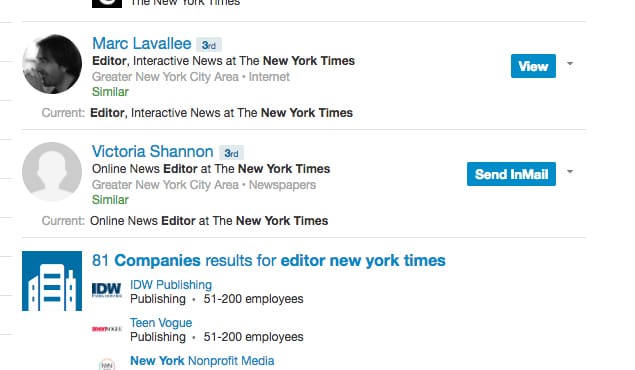Image resolution: width=635 pixels, height=370 pixels.
Task: Open the IDW Publishing logo
Action: 107,290
